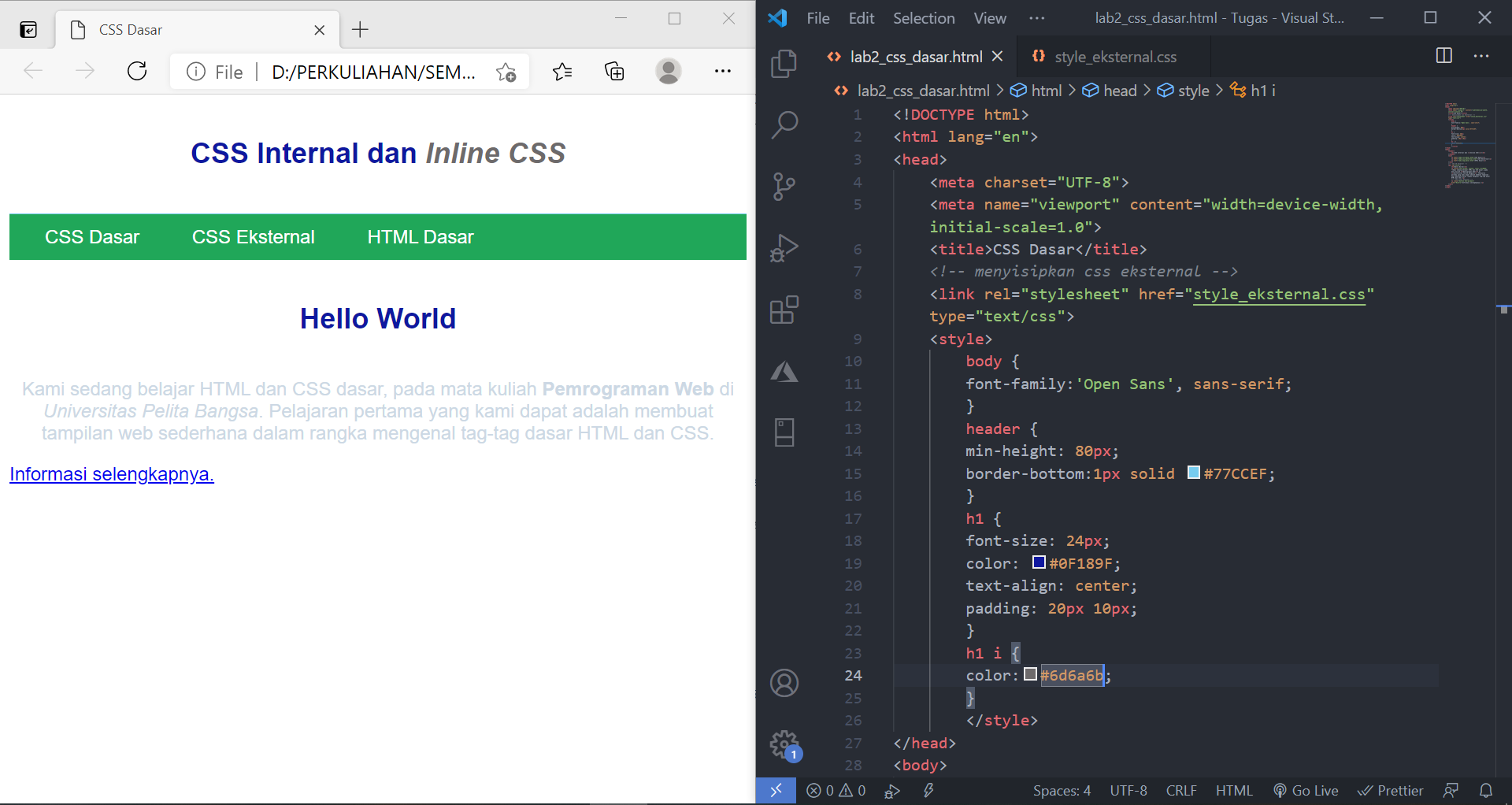Screen dimensions: 1512x805
Task: Open the editor more actions menu
Action: pos(1482,56)
